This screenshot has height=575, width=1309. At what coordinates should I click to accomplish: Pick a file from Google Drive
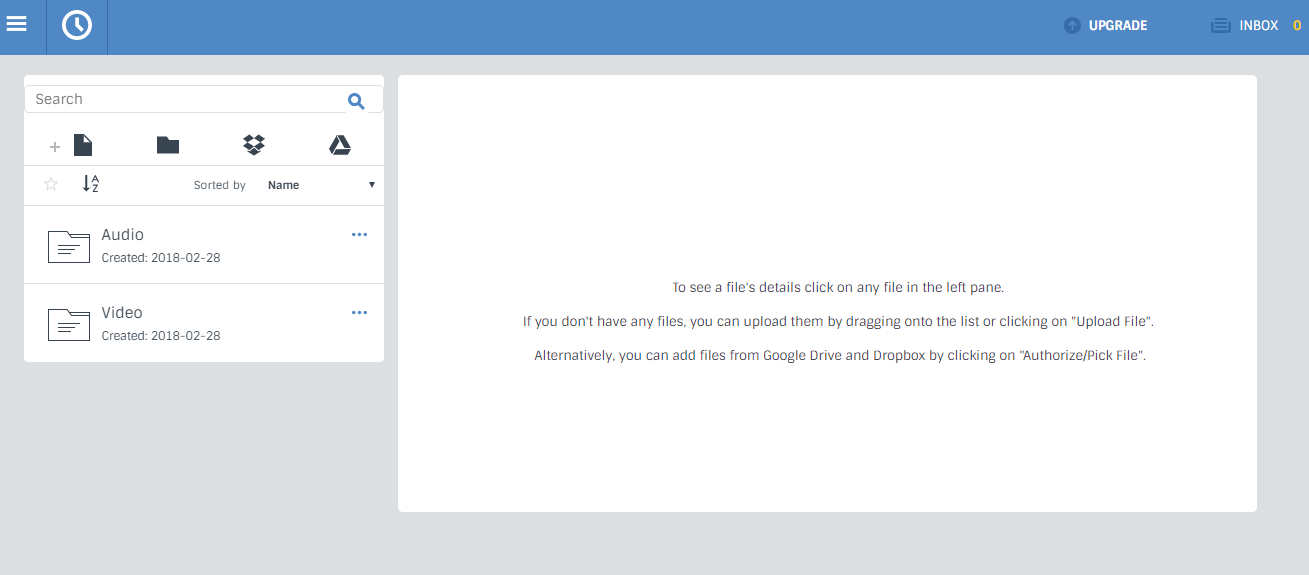click(340, 146)
